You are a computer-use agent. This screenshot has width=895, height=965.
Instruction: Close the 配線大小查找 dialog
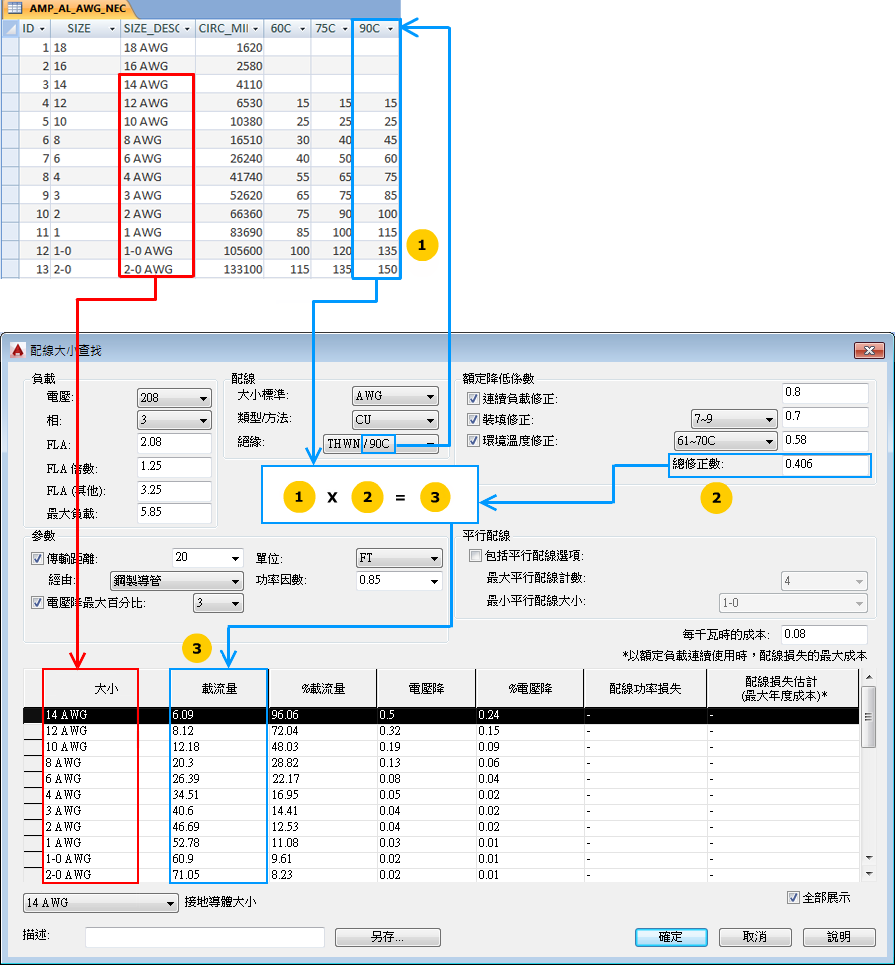(x=869, y=350)
